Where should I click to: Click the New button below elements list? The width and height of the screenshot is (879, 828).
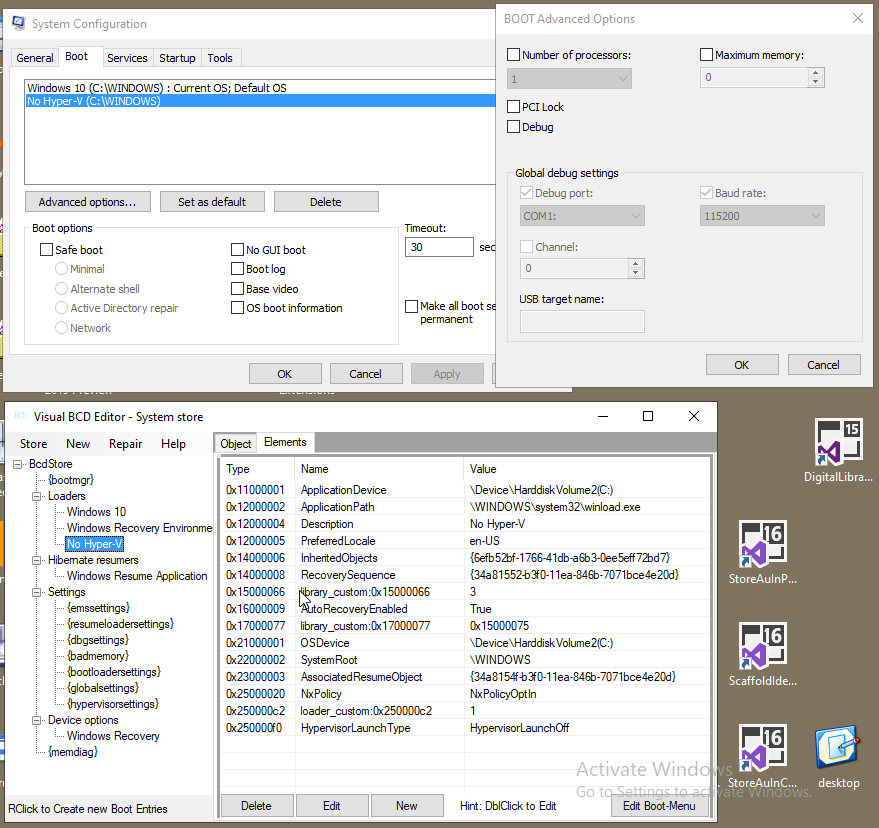[x=406, y=806]
